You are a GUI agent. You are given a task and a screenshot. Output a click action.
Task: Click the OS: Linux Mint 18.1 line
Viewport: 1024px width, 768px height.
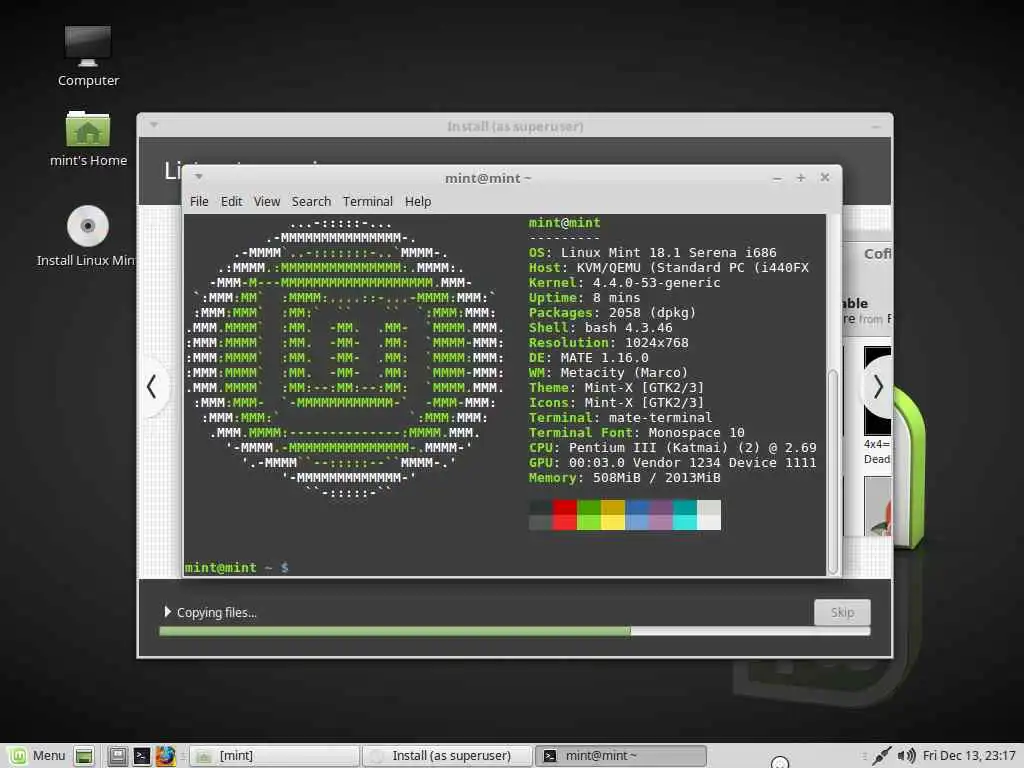(x=653, y=253)
